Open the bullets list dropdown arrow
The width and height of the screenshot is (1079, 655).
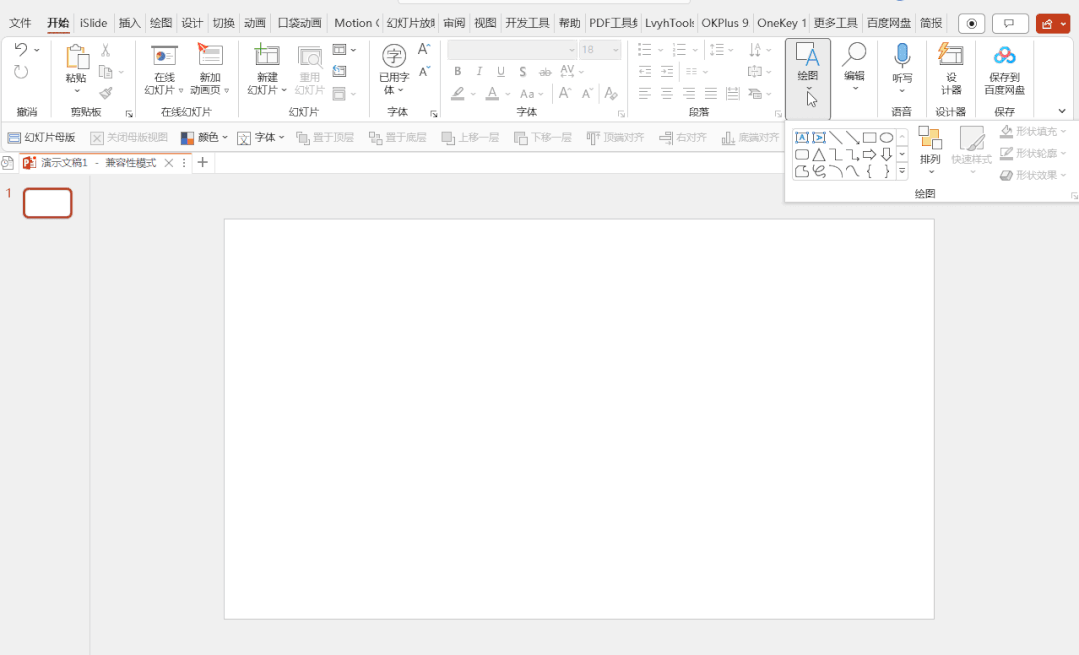[661, 50]
